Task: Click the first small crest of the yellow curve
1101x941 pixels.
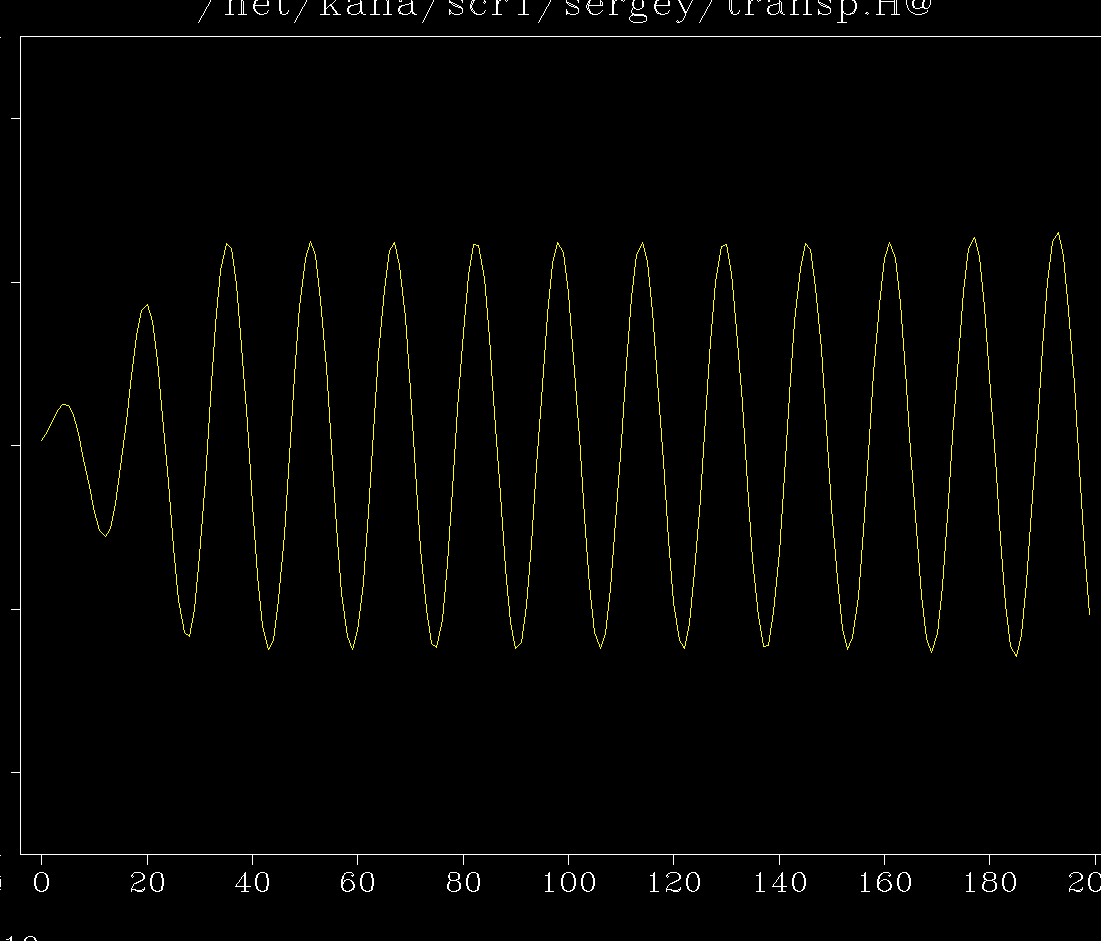Action: 65,404
